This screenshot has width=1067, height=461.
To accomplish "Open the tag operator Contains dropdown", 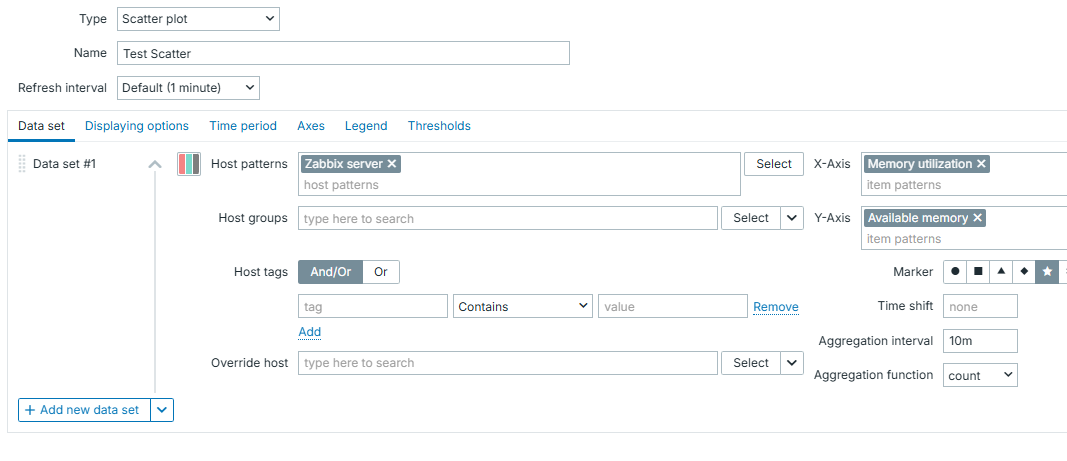I will [524, 307].
